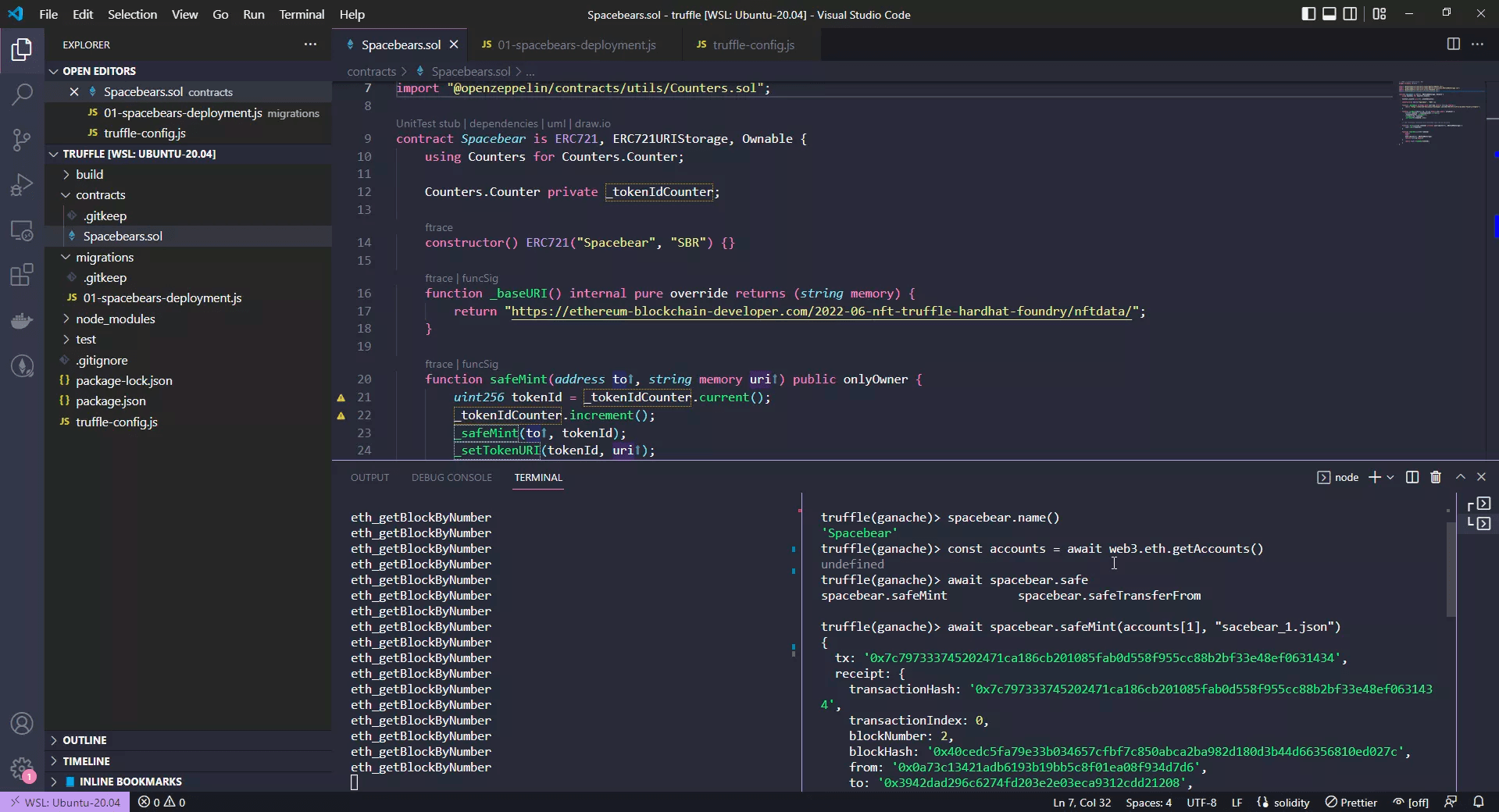The image size is (1499, 812).
Task: Toggle secondary side bar visibility
Action: [x=1350, y=14]
